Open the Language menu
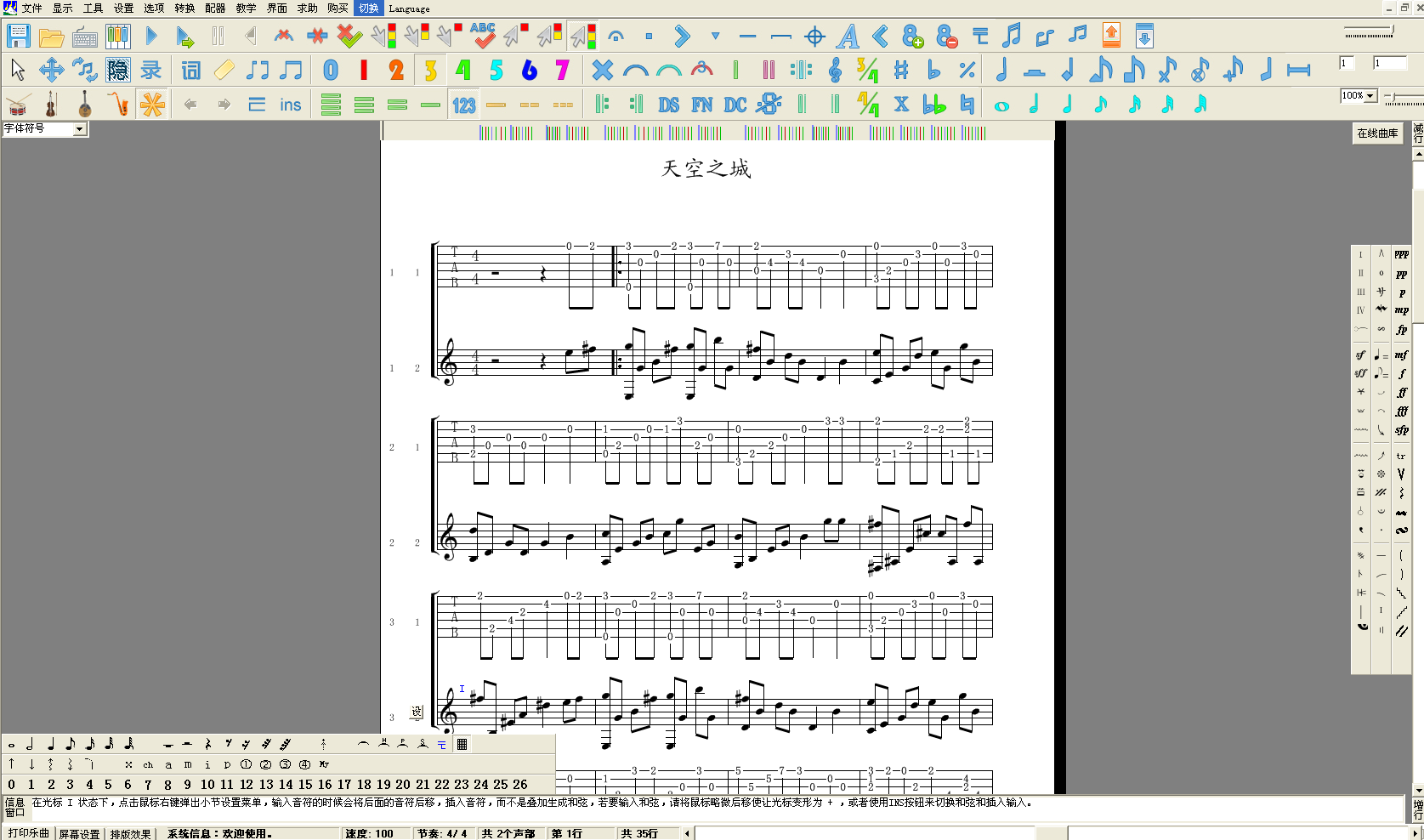The height and width of the screenshot is (840, 1424). click(x=409, y=9)
